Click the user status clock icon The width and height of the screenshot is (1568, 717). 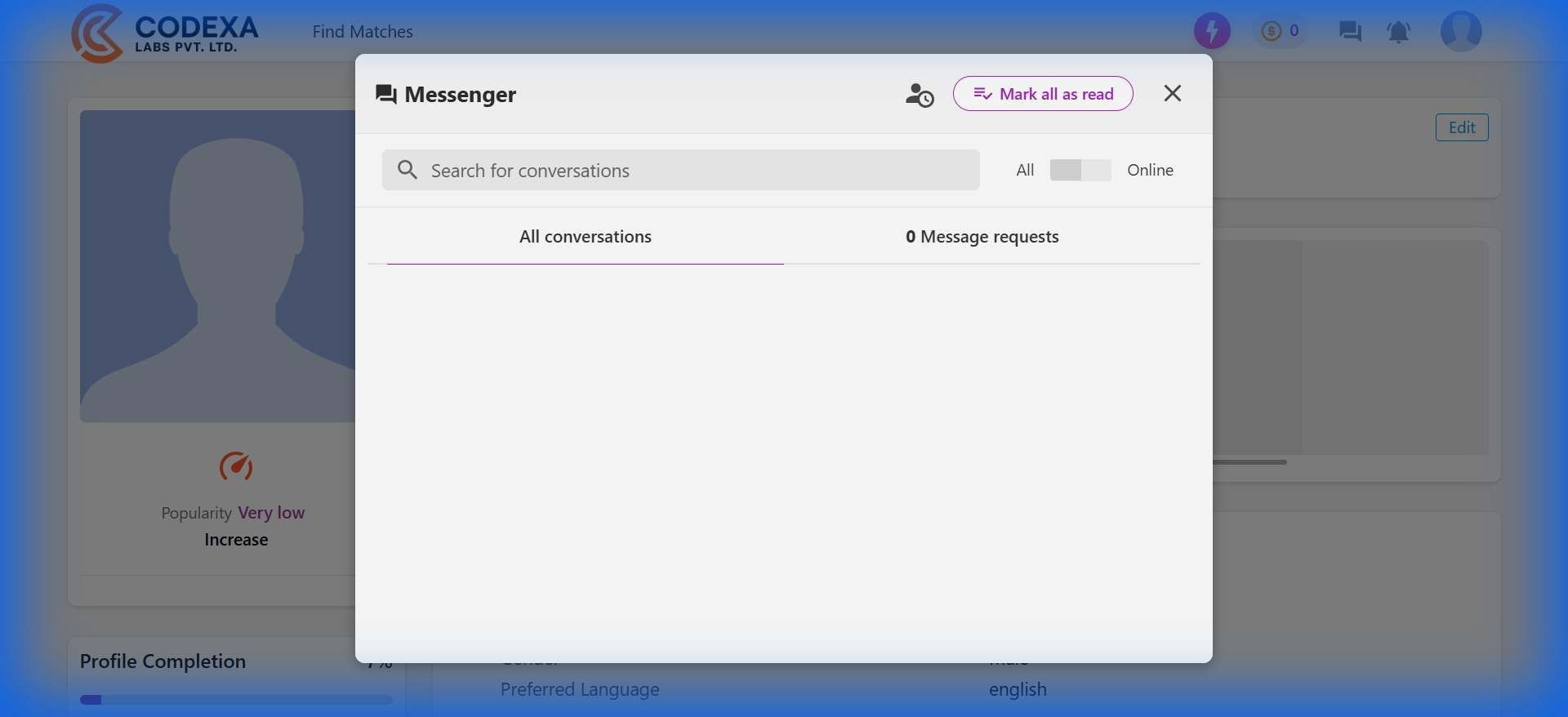920,95
